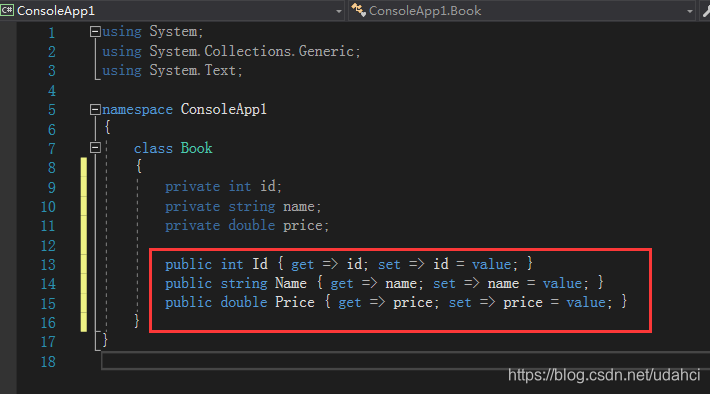Click the 'name' field on line 10

299,207
